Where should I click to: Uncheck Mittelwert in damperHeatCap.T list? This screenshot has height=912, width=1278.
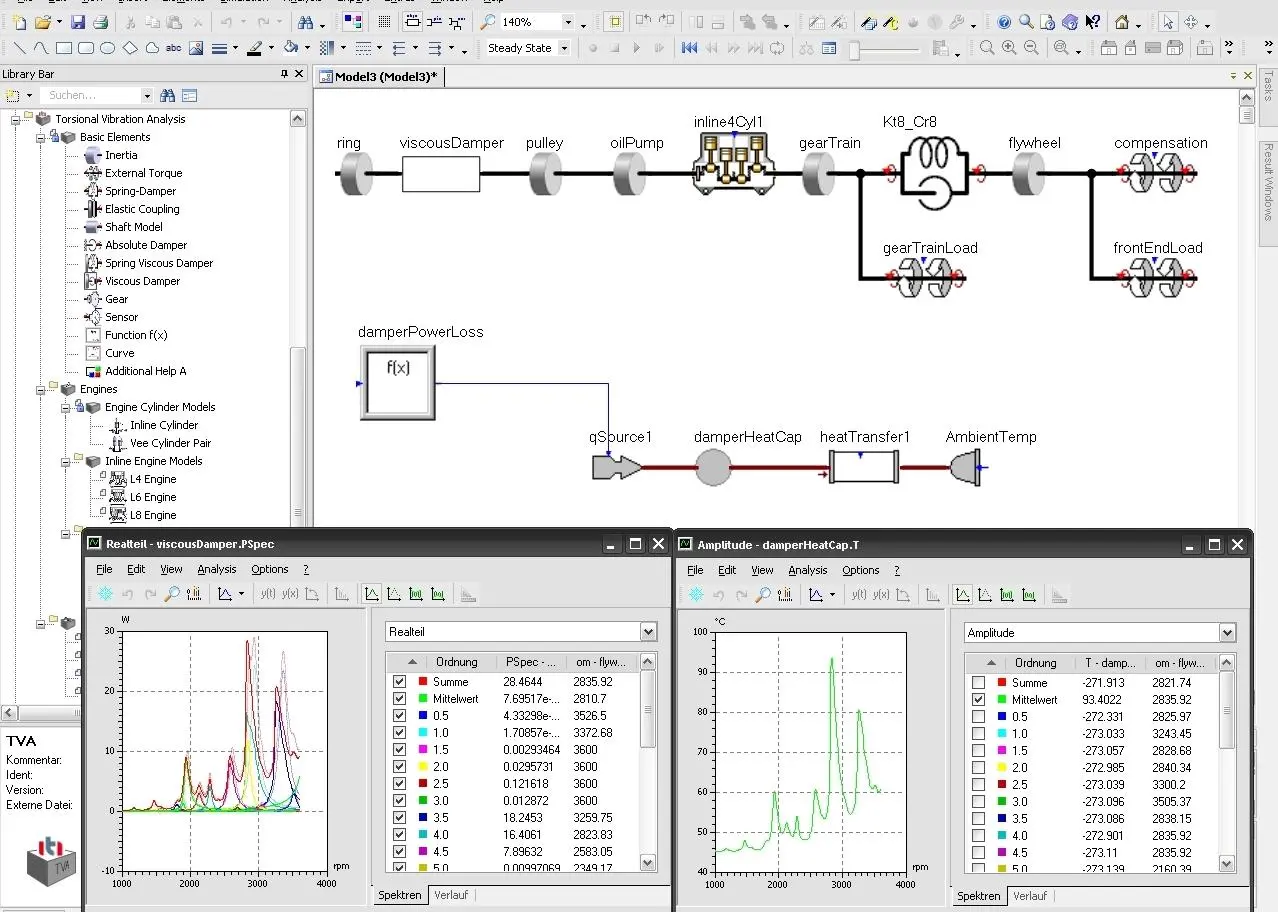point(978,700)
